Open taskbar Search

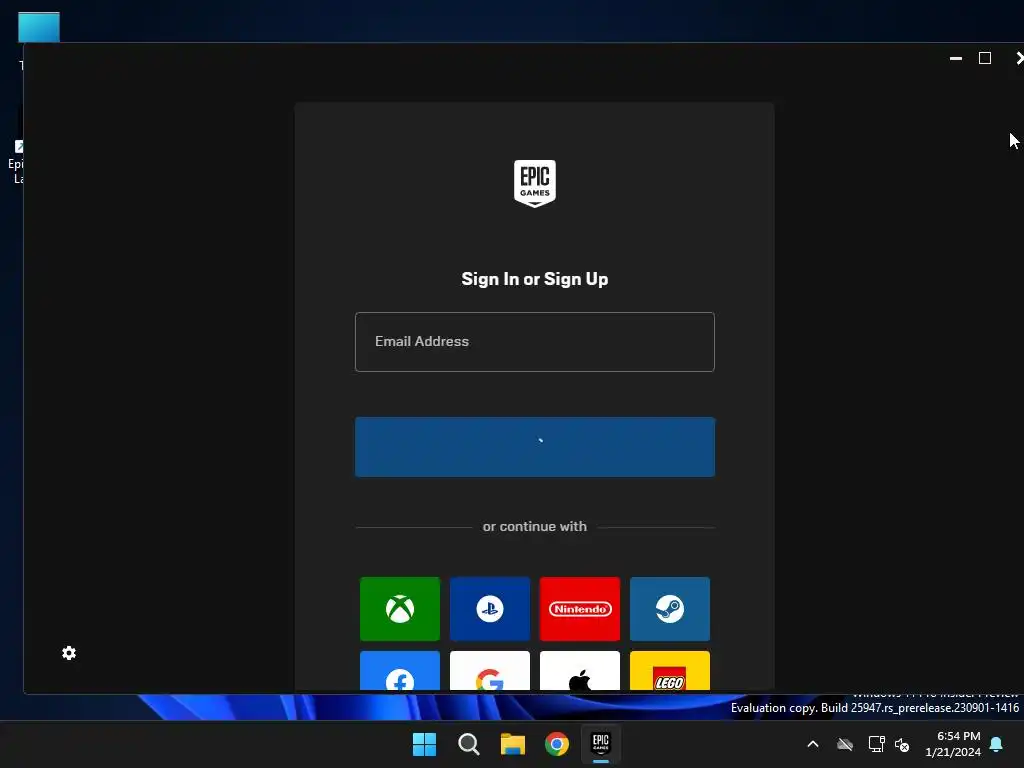click(468, 744)
